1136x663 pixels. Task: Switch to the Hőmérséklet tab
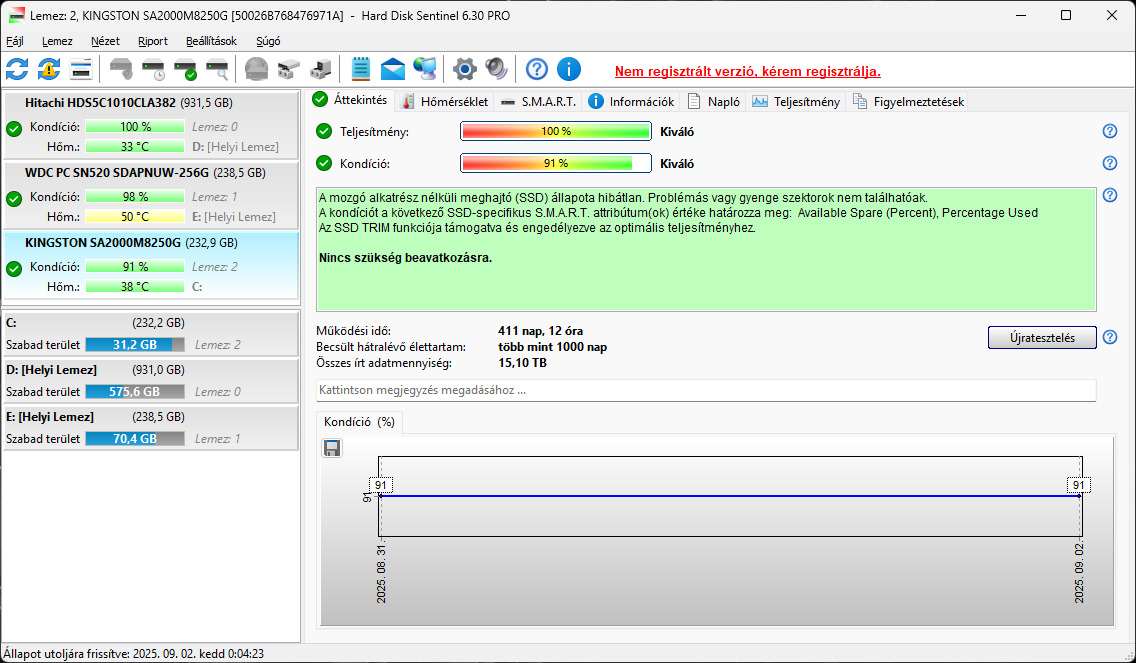click(x=445, y=101)
